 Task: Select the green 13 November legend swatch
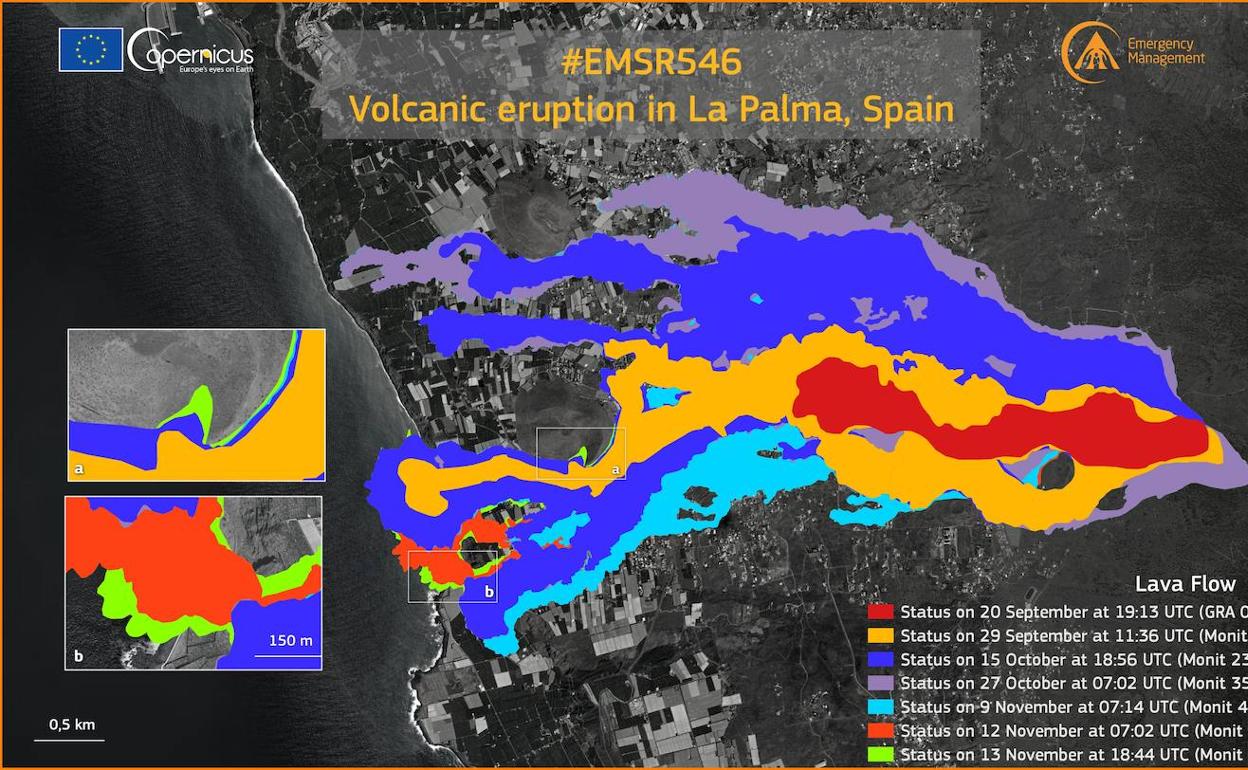coord(881,755)
